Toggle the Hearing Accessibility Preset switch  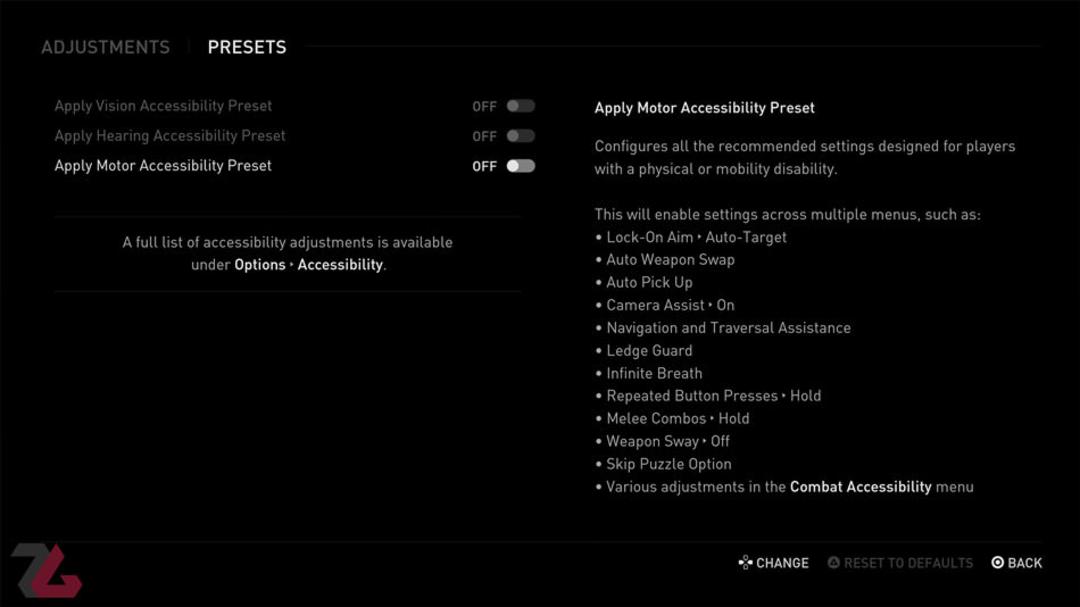coord(521,136)
